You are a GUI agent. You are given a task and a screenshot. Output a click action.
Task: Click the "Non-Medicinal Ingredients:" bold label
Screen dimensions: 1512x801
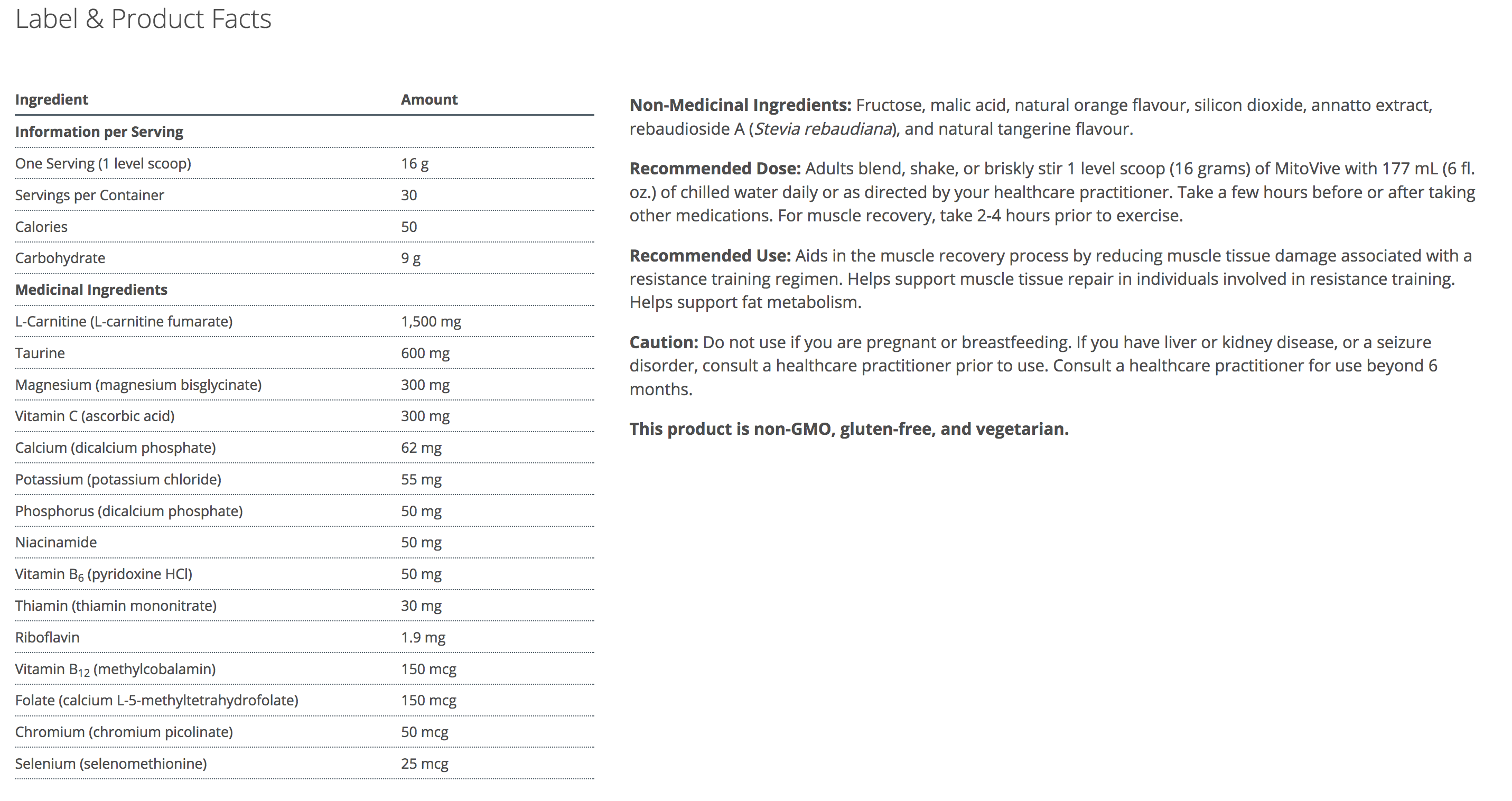[740, 106]
